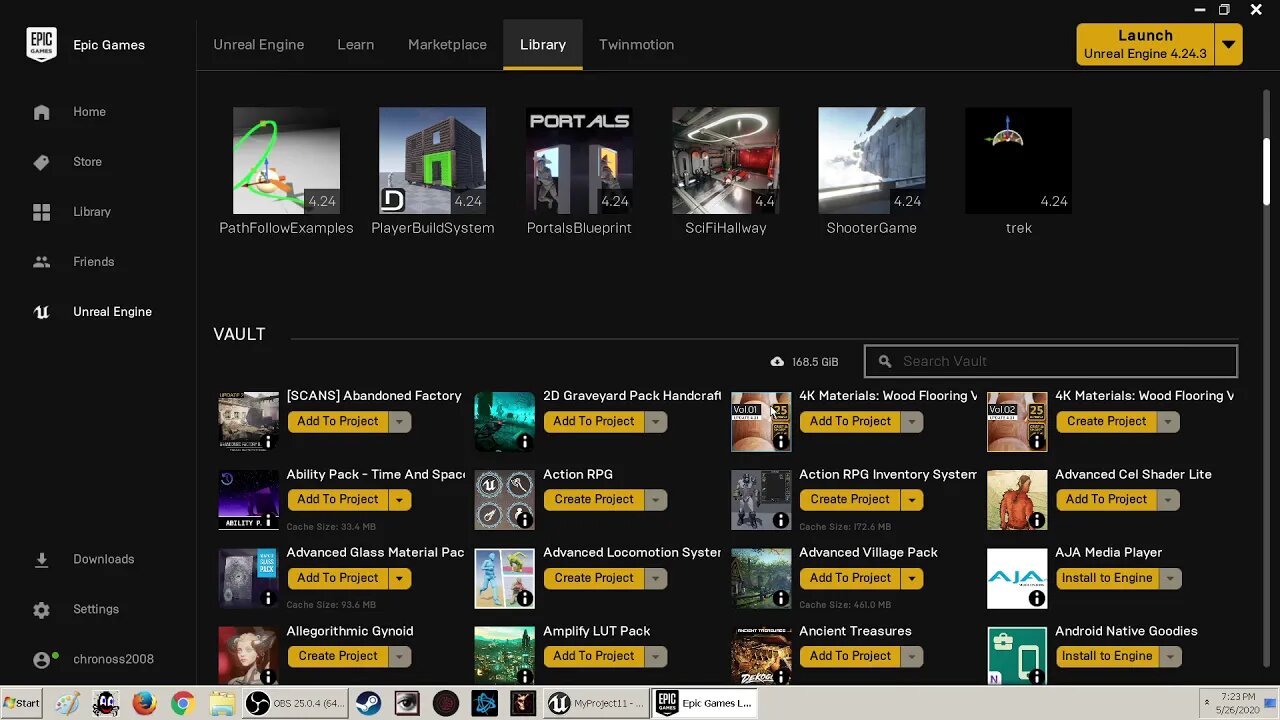Open the Start menu
1280x720 pixels.
(x=22, y=703)
